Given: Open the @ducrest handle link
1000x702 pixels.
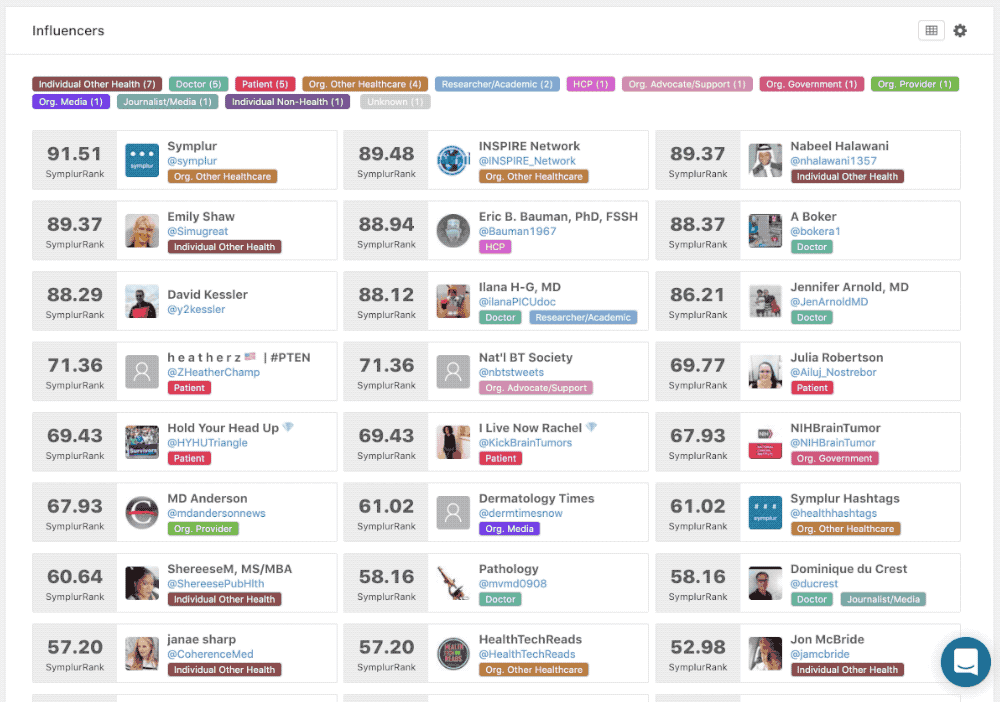Looking at the screenshot, I should pyautogui.click(x=814, y=584).
